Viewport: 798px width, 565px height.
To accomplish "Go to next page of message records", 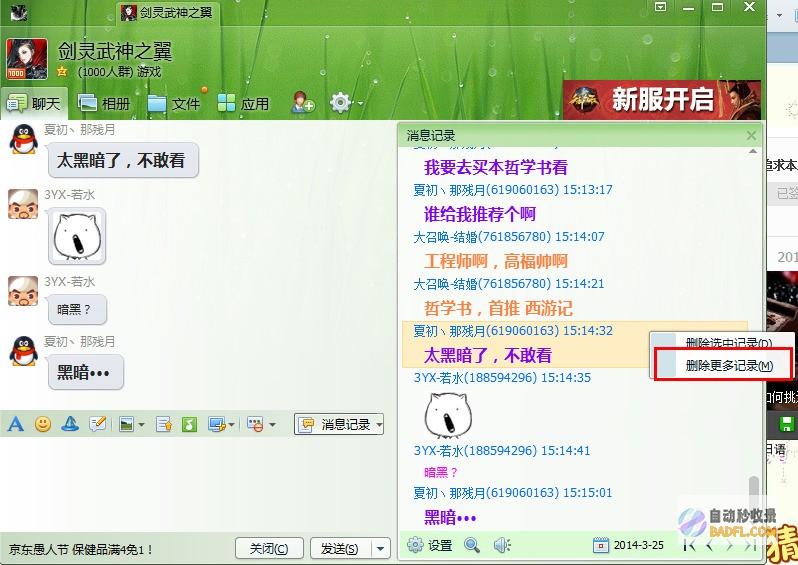I will click(x=730, y=546).
